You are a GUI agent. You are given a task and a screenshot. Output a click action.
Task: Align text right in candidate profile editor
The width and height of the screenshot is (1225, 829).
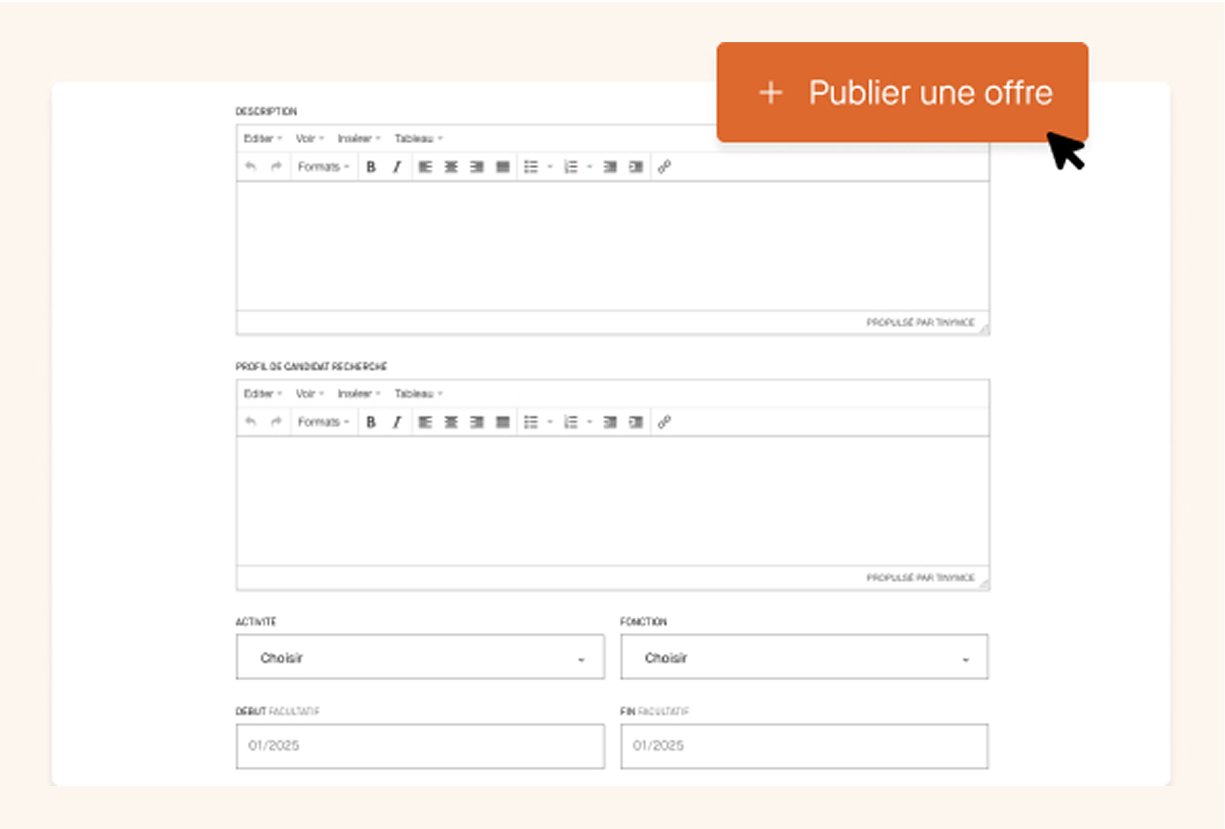(477, 422)
